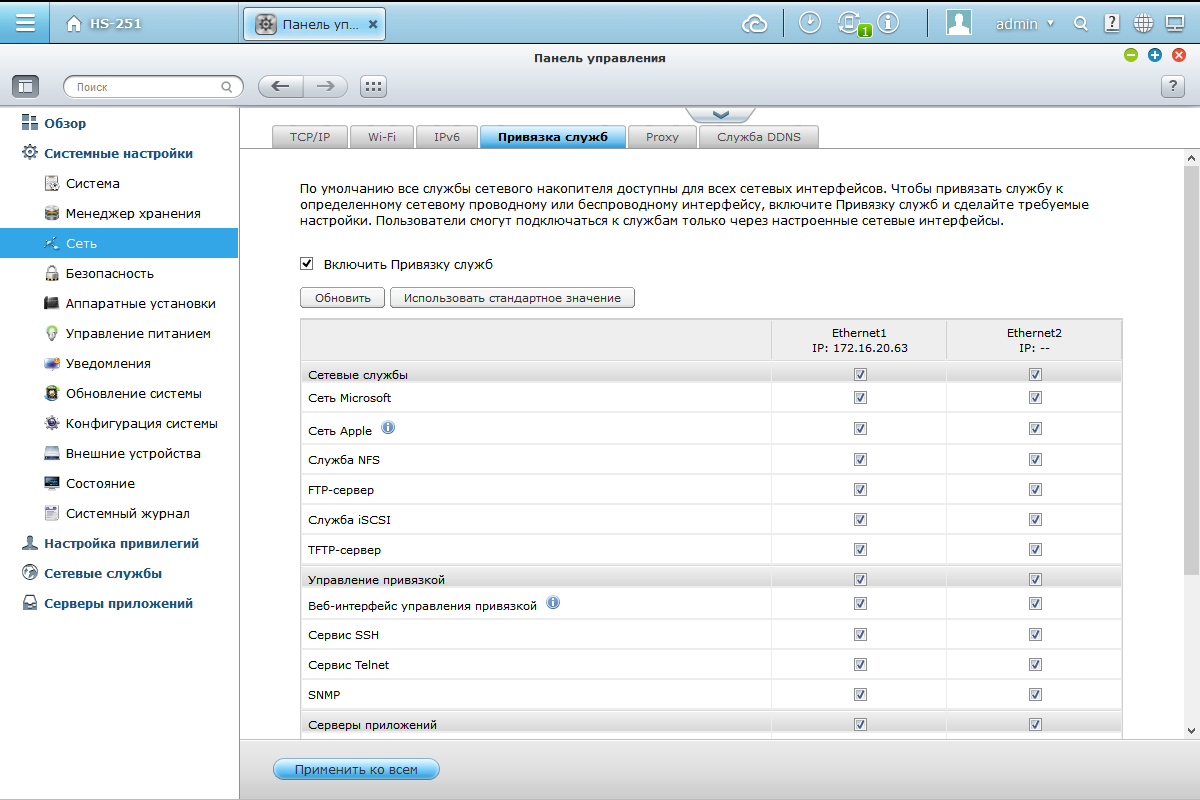Click the vertical scrollbar thumb
Viewport: 1200px width, 800px height.
coord(1191,370)
